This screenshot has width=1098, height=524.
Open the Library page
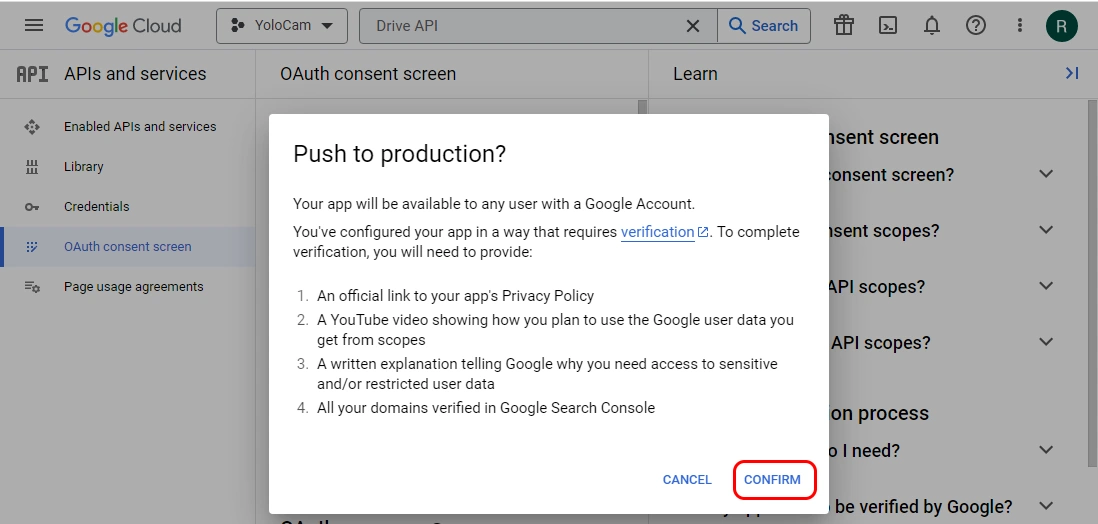[83, 167]
